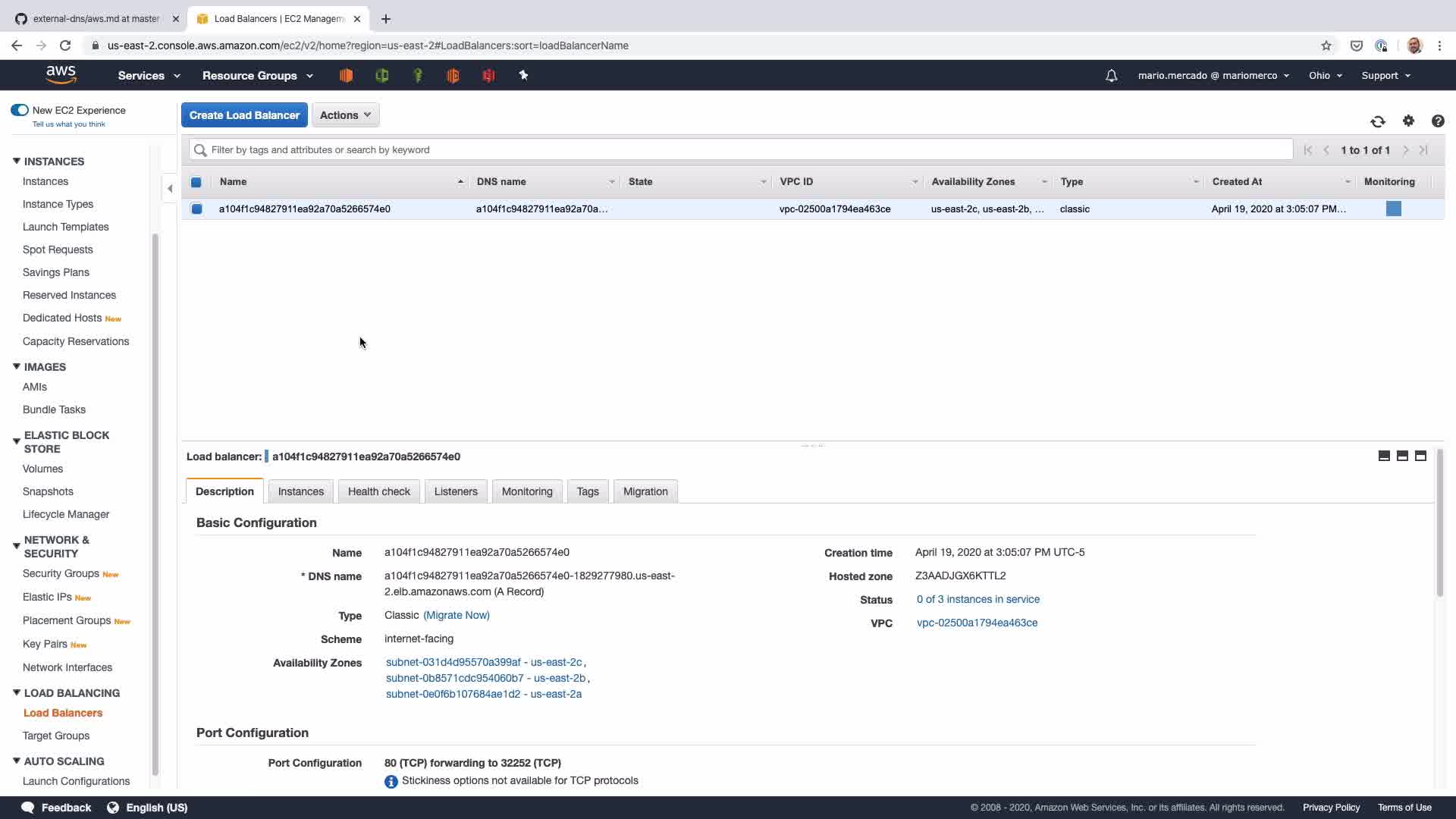Open the settings gear icon
Image resolution: width=1456 pixels, height=819 pixels.
(x=1408, y=121)
